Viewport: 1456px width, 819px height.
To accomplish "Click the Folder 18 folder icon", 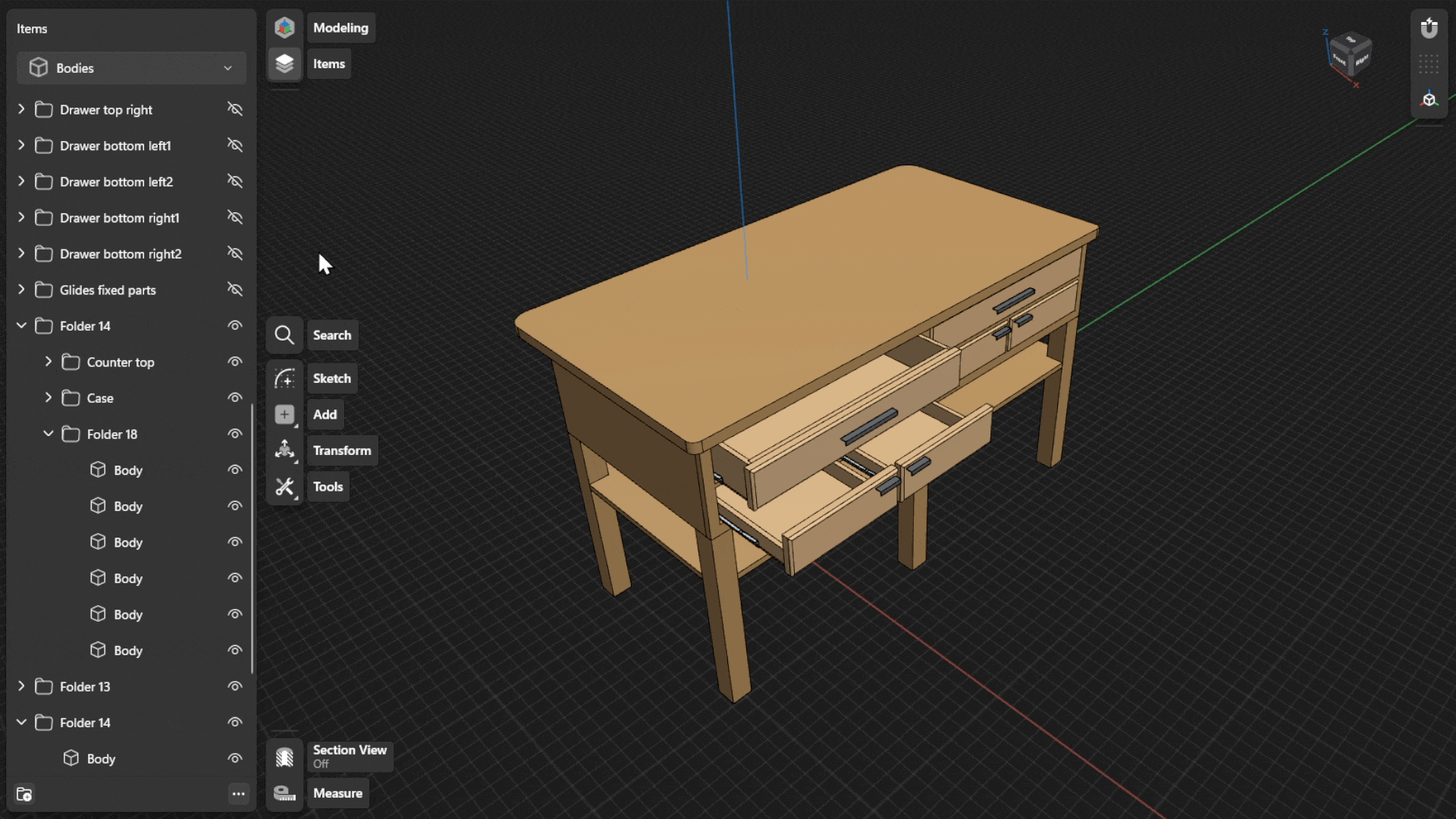I will pyautogui.click(x=71, y=435).
